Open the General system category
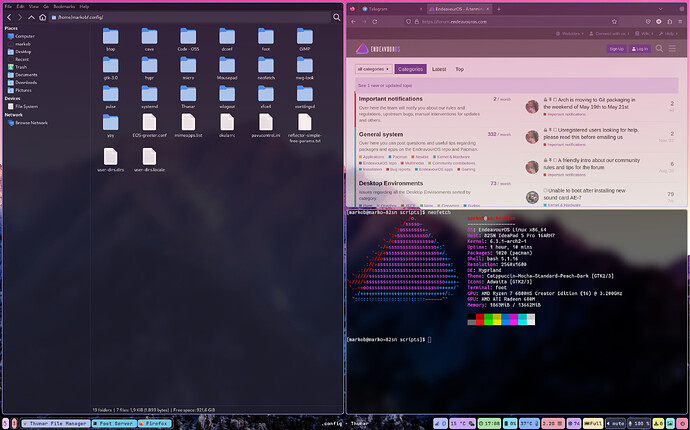The image size is (690, 430). [381, 134]
